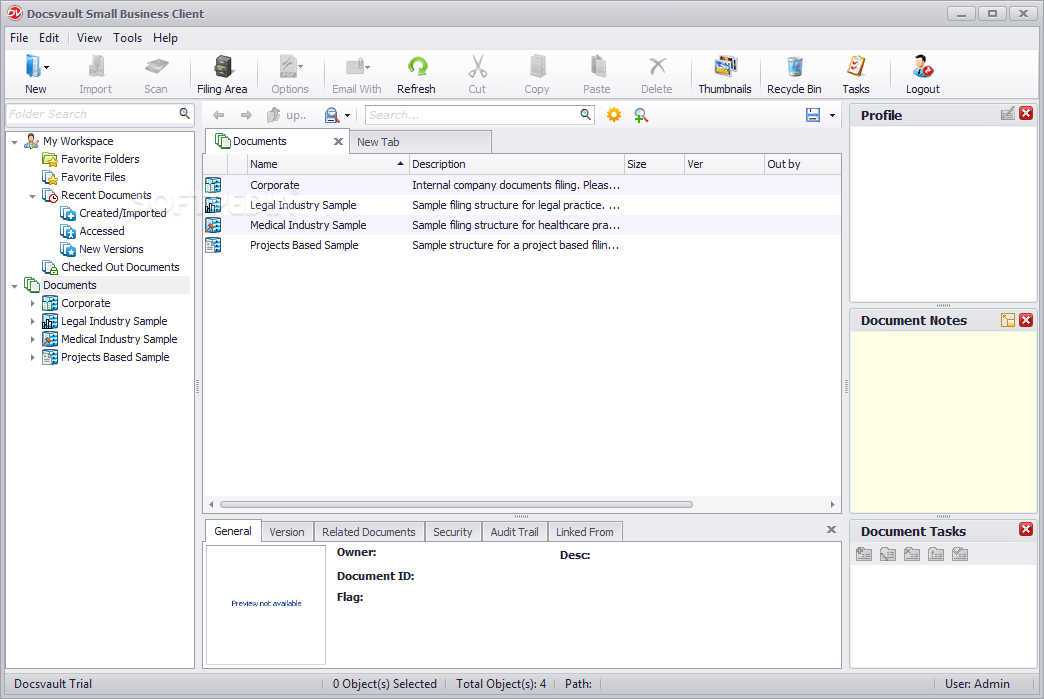Open the Help menu
This screenshot has width=1044, height=699.
pos(165,38)
